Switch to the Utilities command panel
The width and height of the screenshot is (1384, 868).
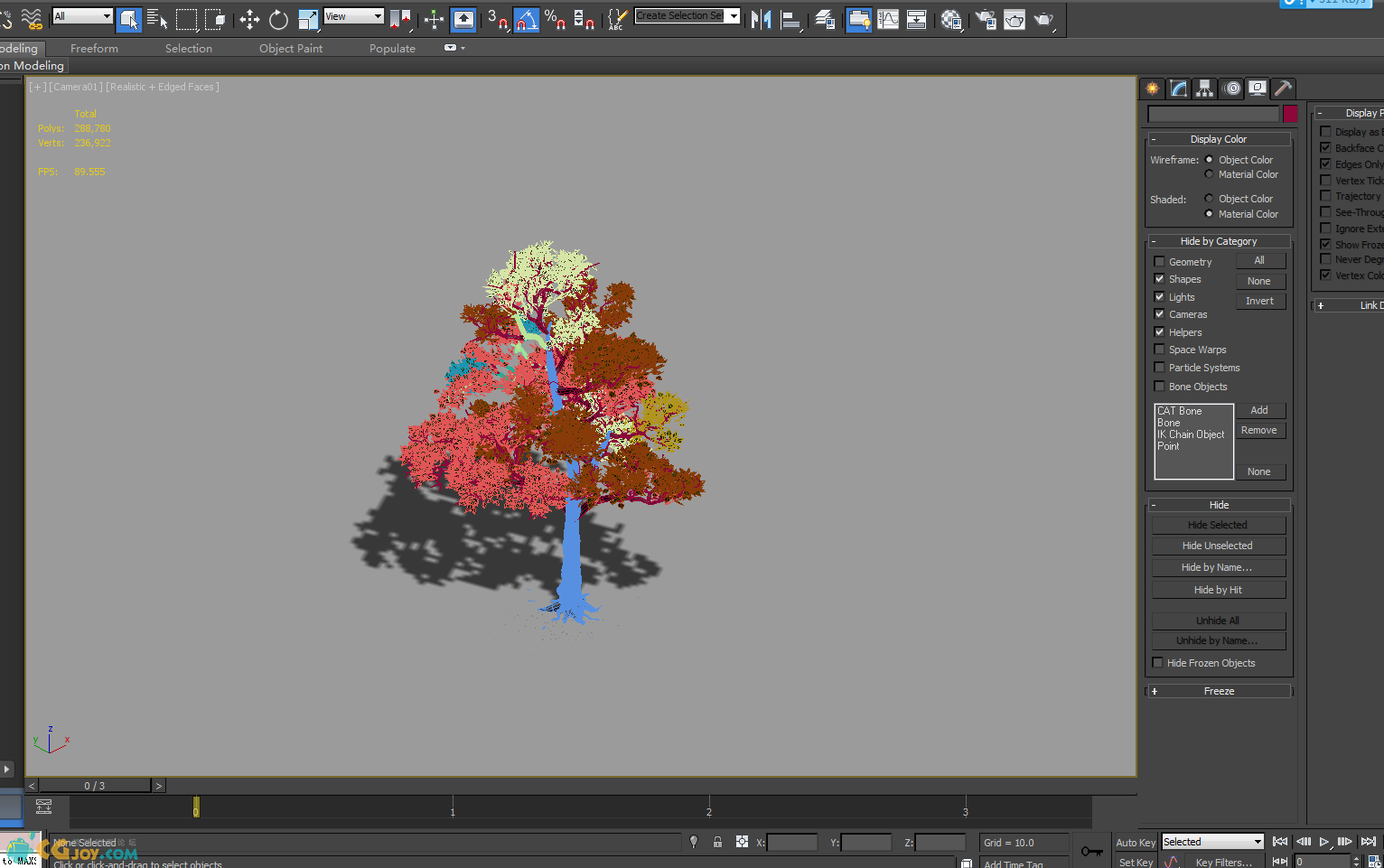(1284, 89)
